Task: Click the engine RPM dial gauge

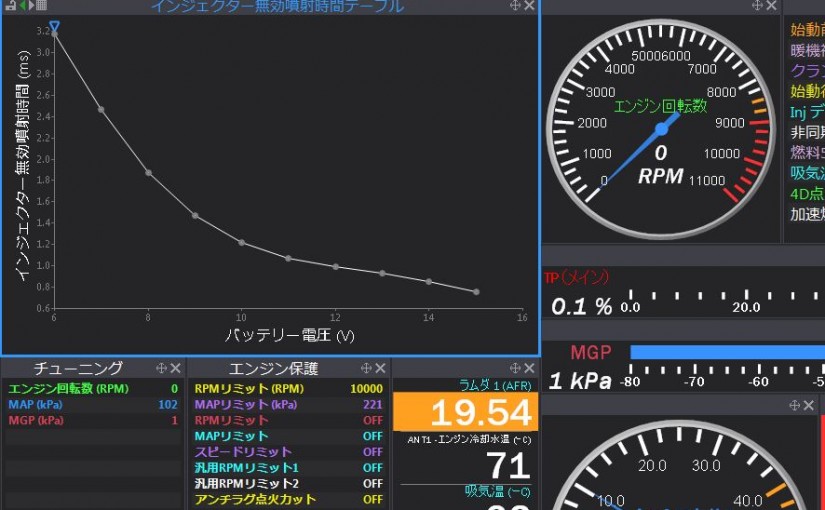Action: [x=661, y=129]
